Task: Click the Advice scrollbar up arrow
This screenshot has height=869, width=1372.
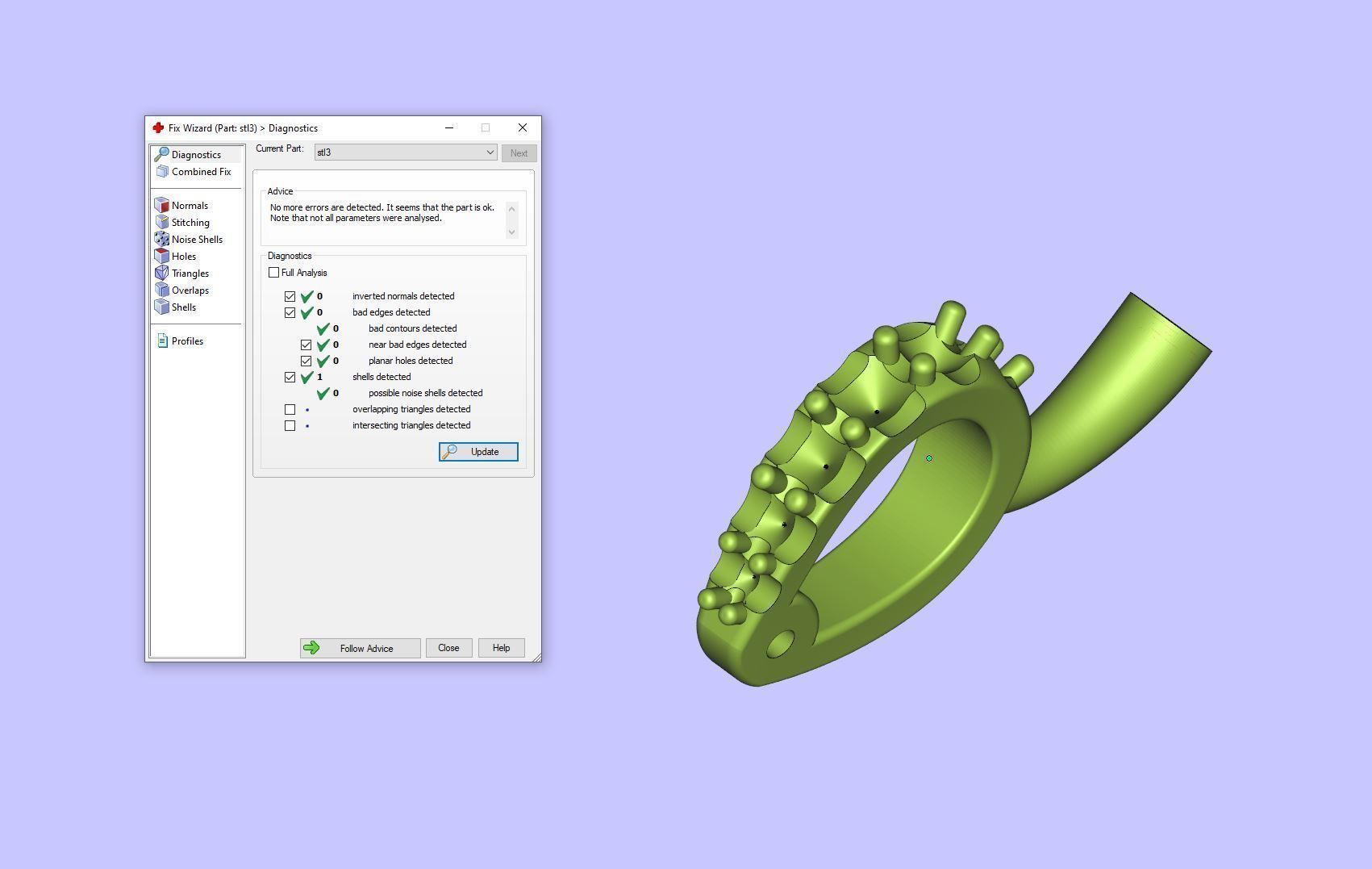Action: 511,208
